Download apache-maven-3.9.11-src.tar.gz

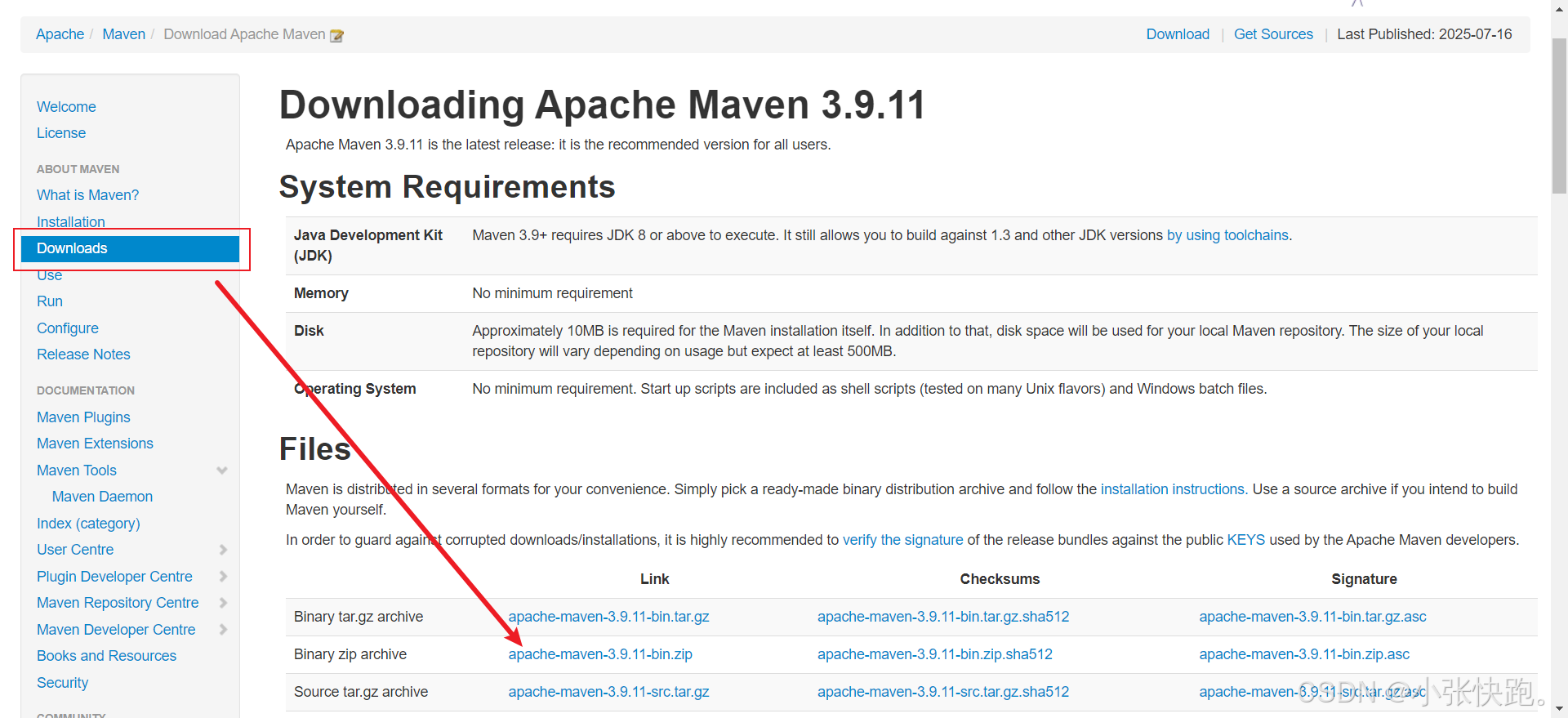tap(608, 692)
